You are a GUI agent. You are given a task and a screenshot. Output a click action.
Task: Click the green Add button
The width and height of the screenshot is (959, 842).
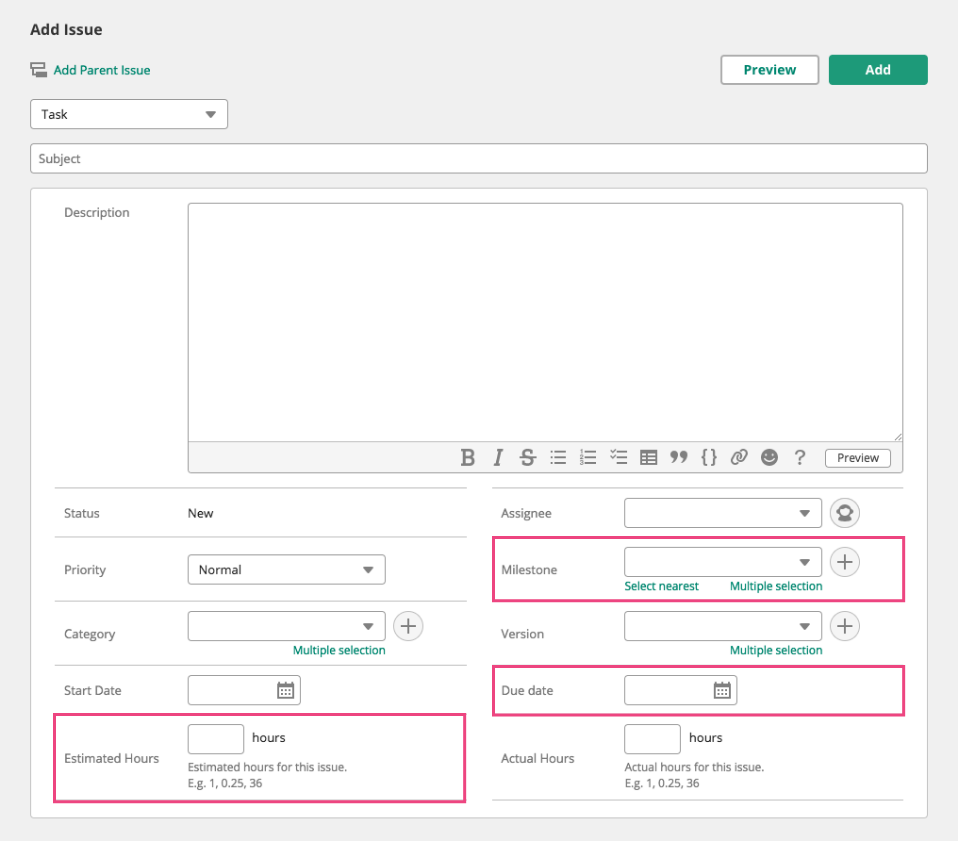pos(878,70)
